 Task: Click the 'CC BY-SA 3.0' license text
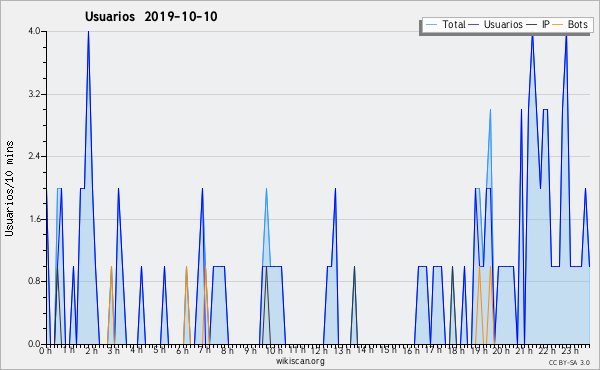tap(569, 363)
